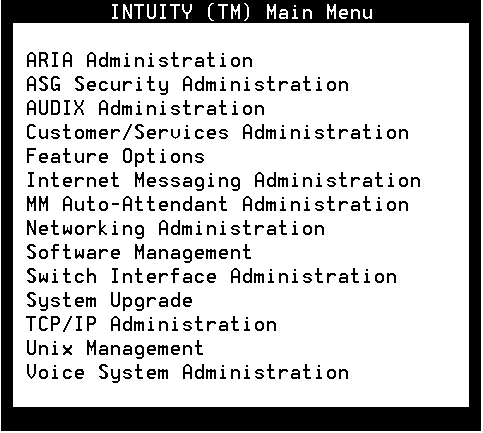The height and width of the screenshot is (433, 483).
Task: Open Internet Messaging Administration
Action: pyautogui.click(x=223, y=181)
